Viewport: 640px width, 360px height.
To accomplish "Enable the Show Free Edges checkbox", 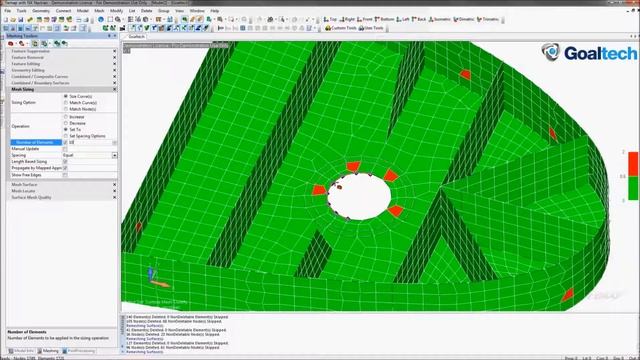I will point(65,175).
